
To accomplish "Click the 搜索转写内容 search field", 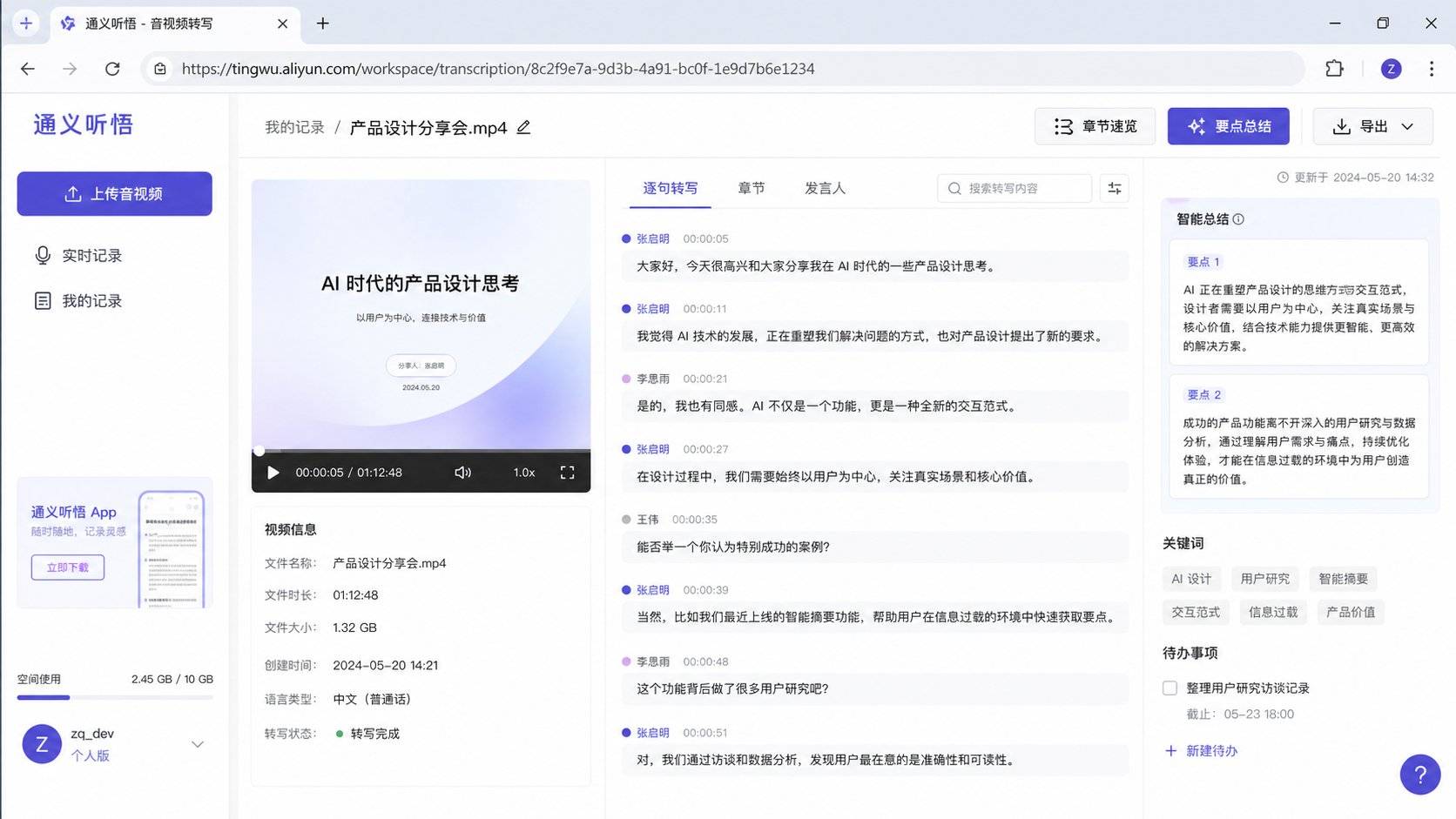I will pos(1014,188).
